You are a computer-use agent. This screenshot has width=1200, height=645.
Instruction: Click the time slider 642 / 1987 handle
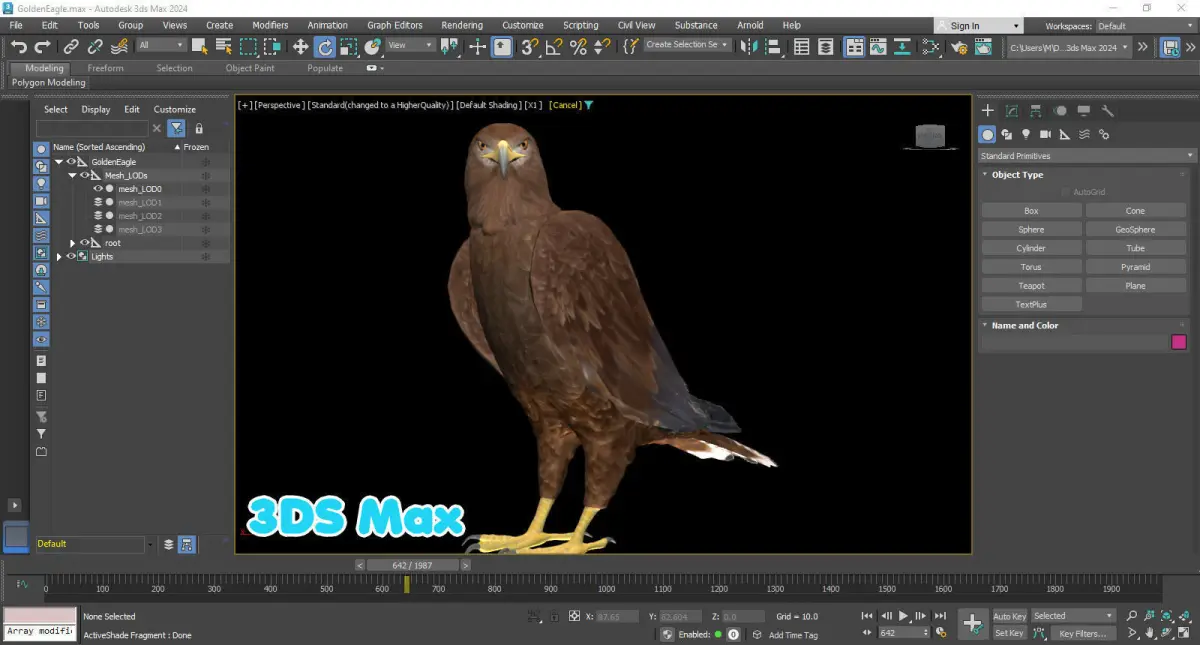coord(412,565)
